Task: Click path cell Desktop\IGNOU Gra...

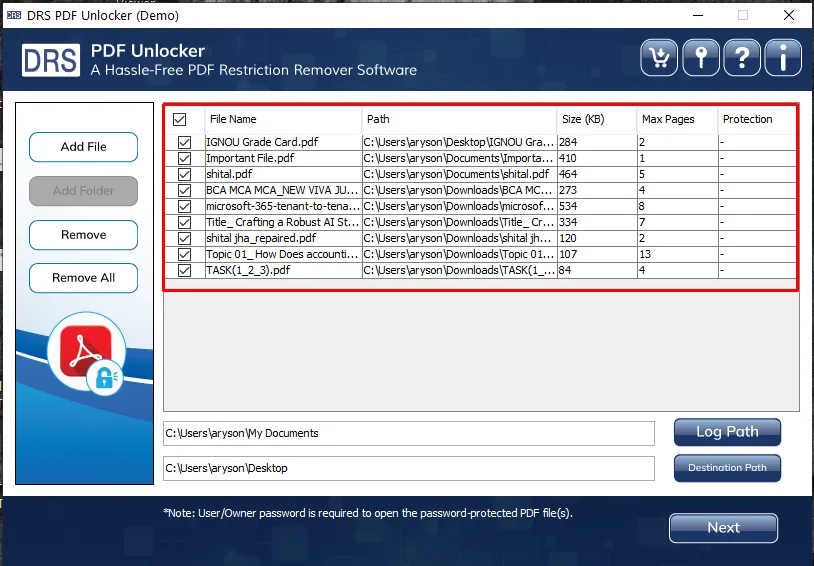Action: point(459,142)
